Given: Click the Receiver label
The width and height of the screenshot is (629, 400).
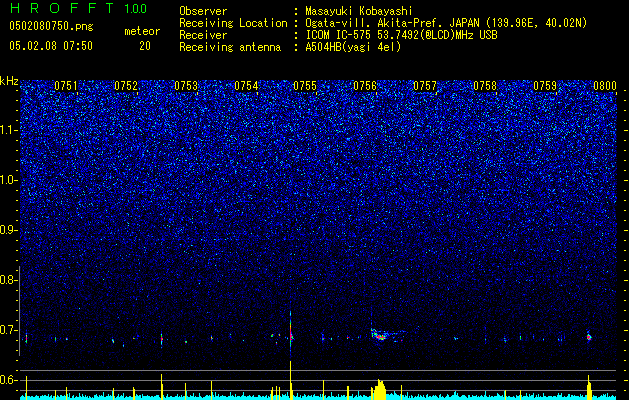Looking at the screenshot, I should tap(203, 35).
